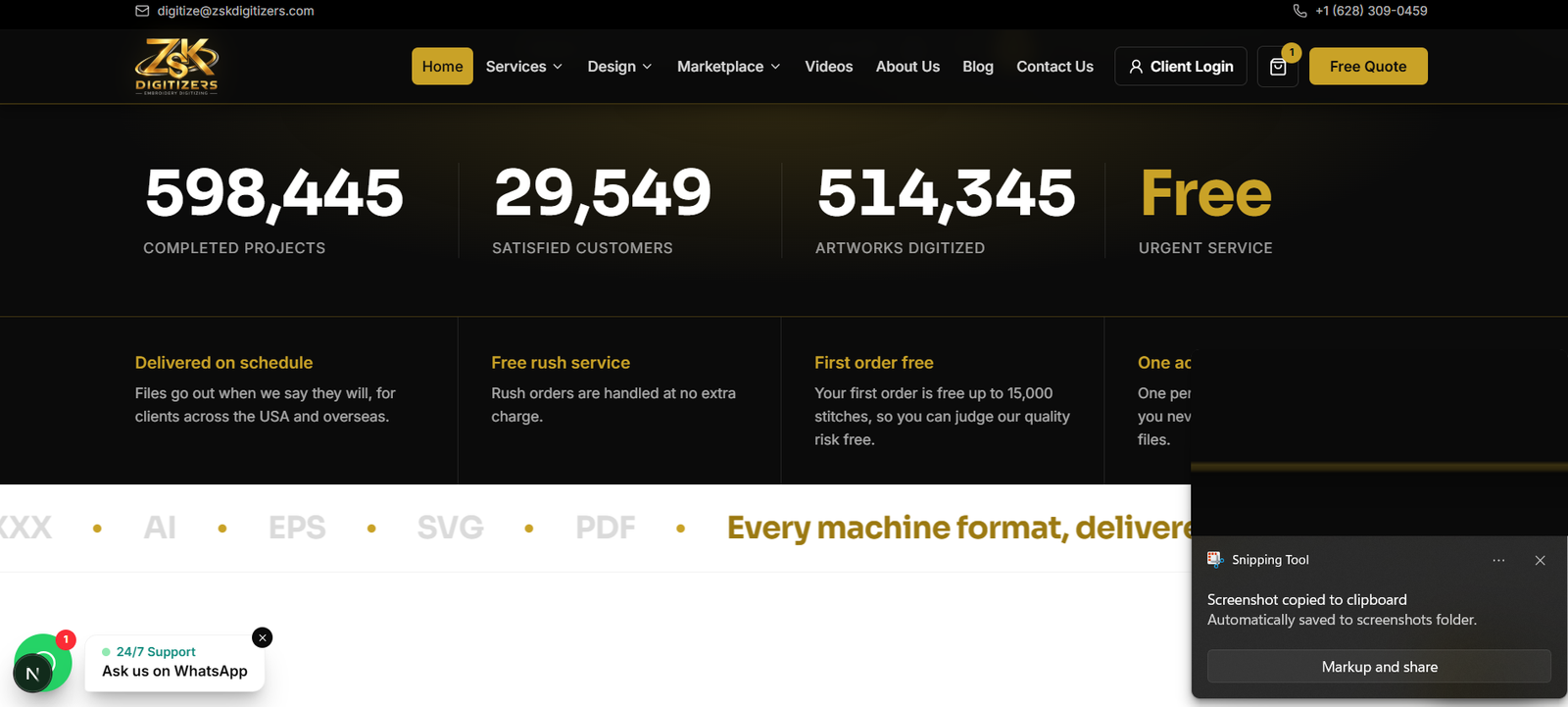Email digitize@zskdigitizers.com link
1568x707 pixels.
(235, 11)
